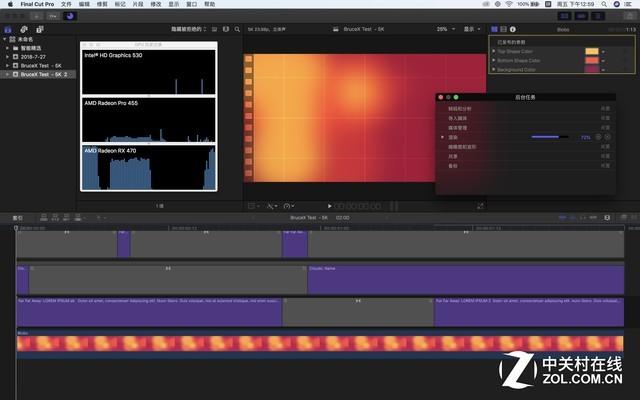Show or hide the Inspector panel button
The image size is (640, 400).
598,16
